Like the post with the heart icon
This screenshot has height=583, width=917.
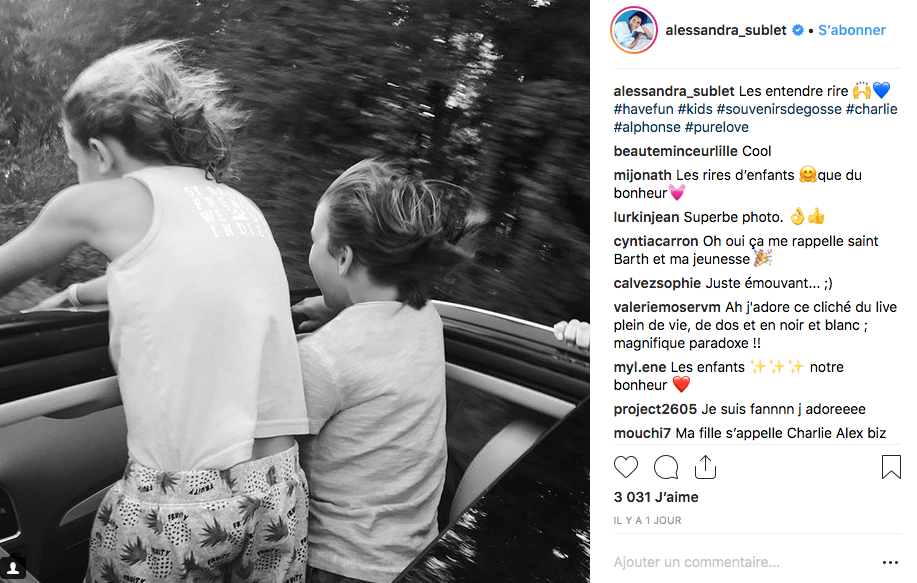626,467
